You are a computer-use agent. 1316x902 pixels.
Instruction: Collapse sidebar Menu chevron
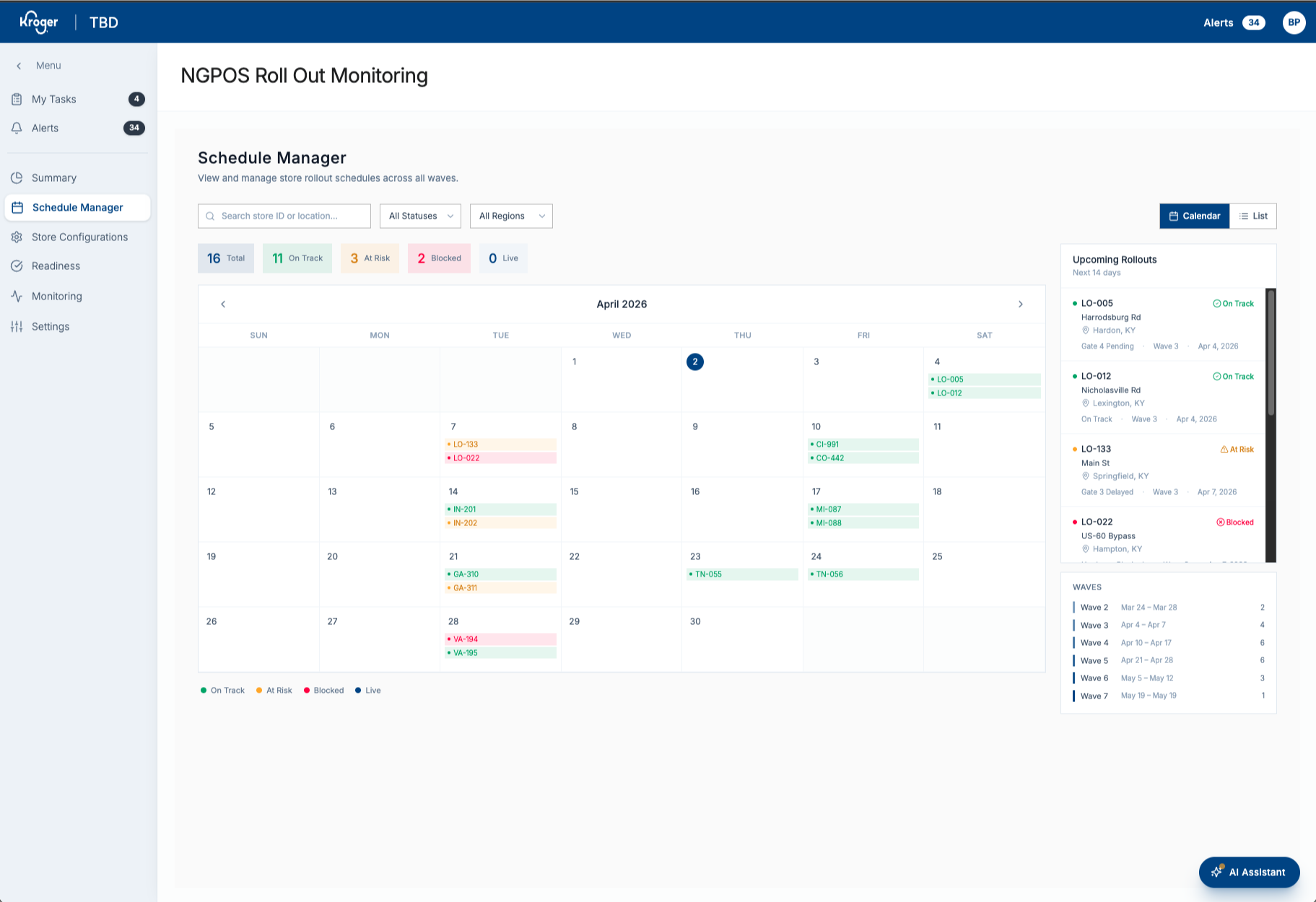19,66
